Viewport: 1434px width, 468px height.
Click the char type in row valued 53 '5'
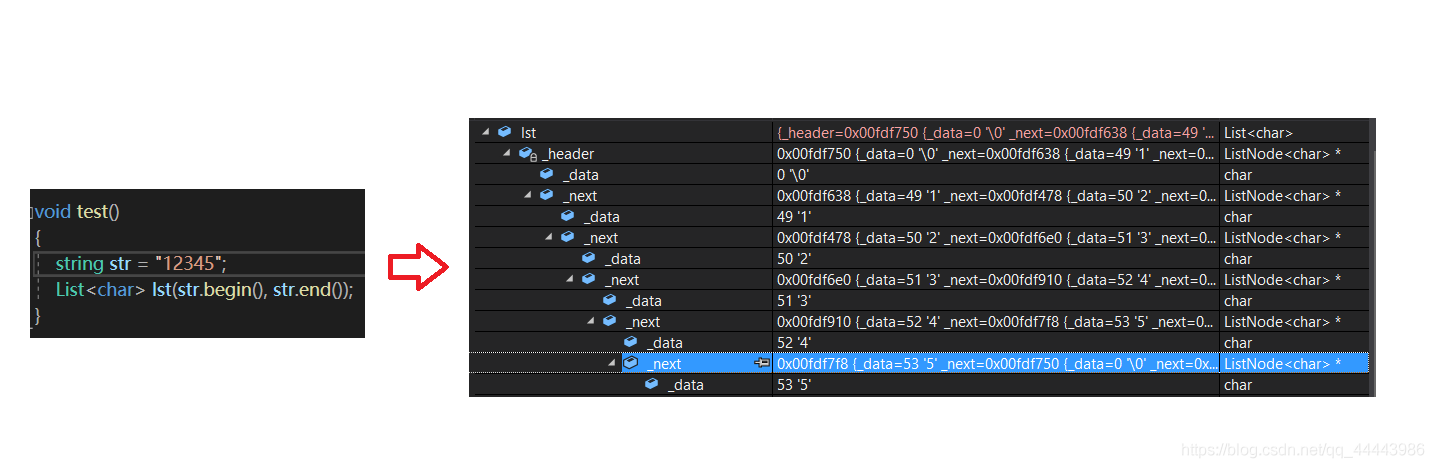pos(1238,385)
